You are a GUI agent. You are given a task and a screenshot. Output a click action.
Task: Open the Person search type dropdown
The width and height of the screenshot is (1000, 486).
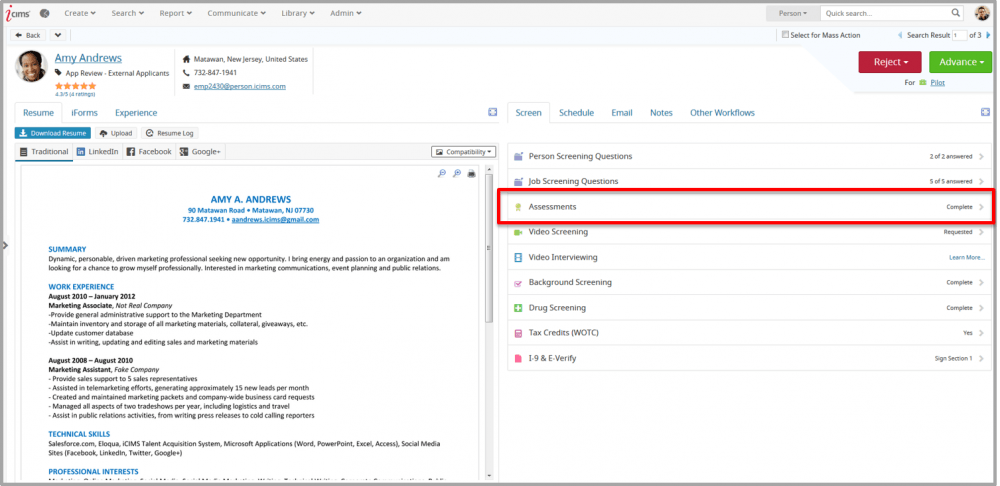tap(793, 14)
